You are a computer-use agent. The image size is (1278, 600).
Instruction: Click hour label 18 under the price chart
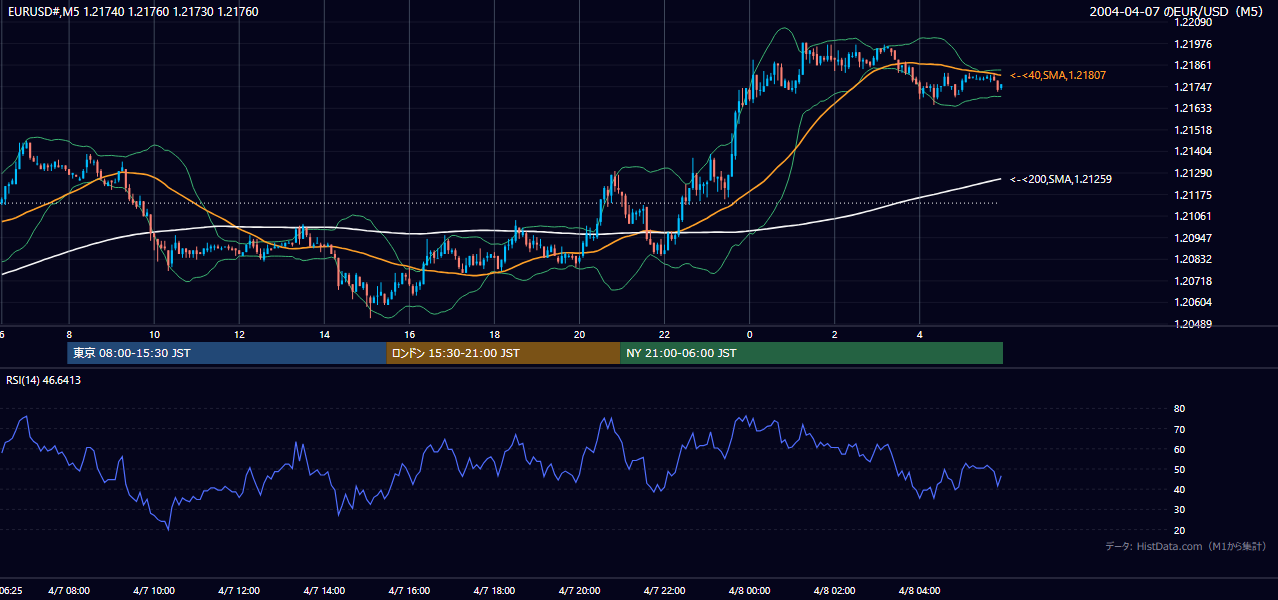click(494, 334)
